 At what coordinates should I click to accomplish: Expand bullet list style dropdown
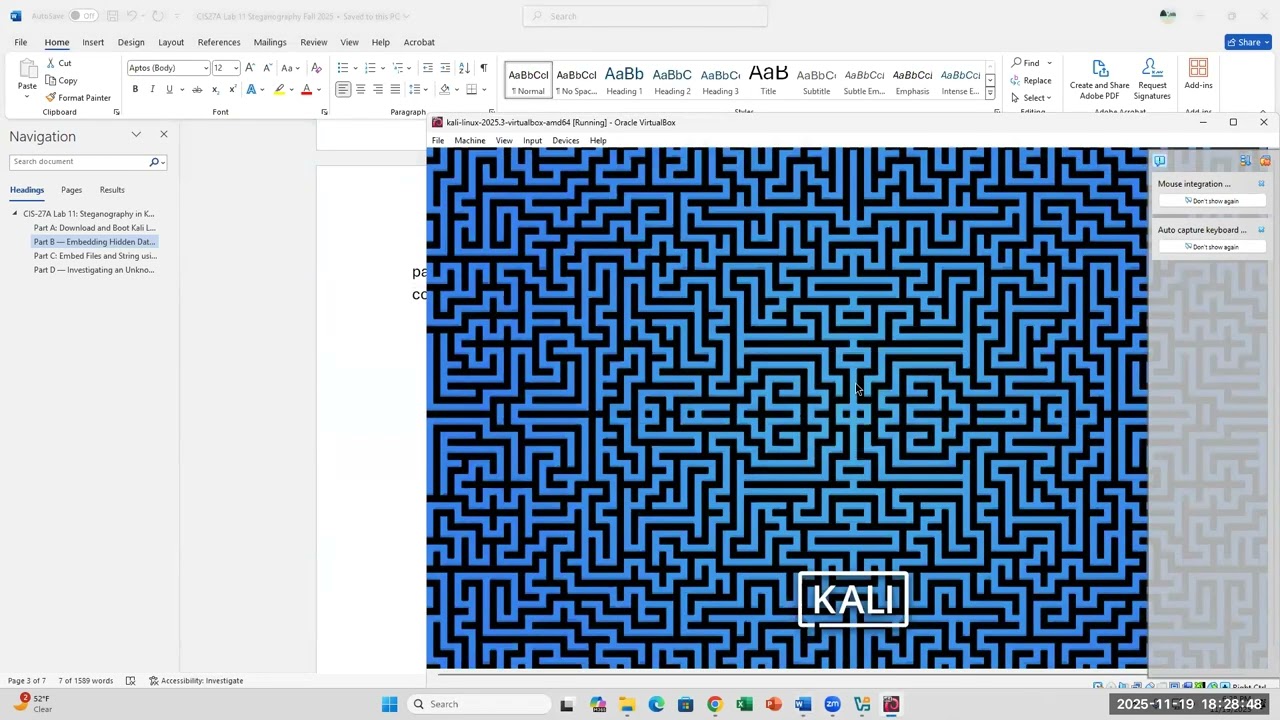point(355,68)
